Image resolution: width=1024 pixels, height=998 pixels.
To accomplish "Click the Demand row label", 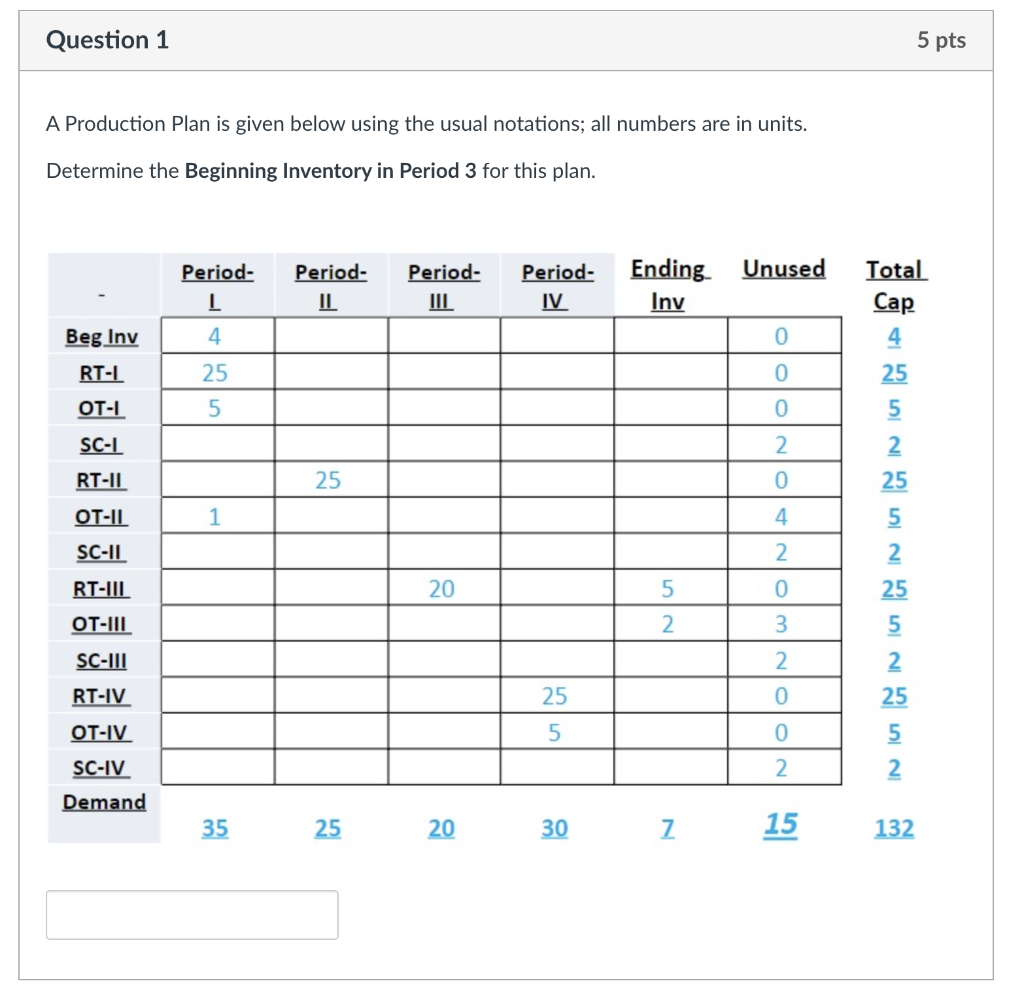I will coord(102,801).
